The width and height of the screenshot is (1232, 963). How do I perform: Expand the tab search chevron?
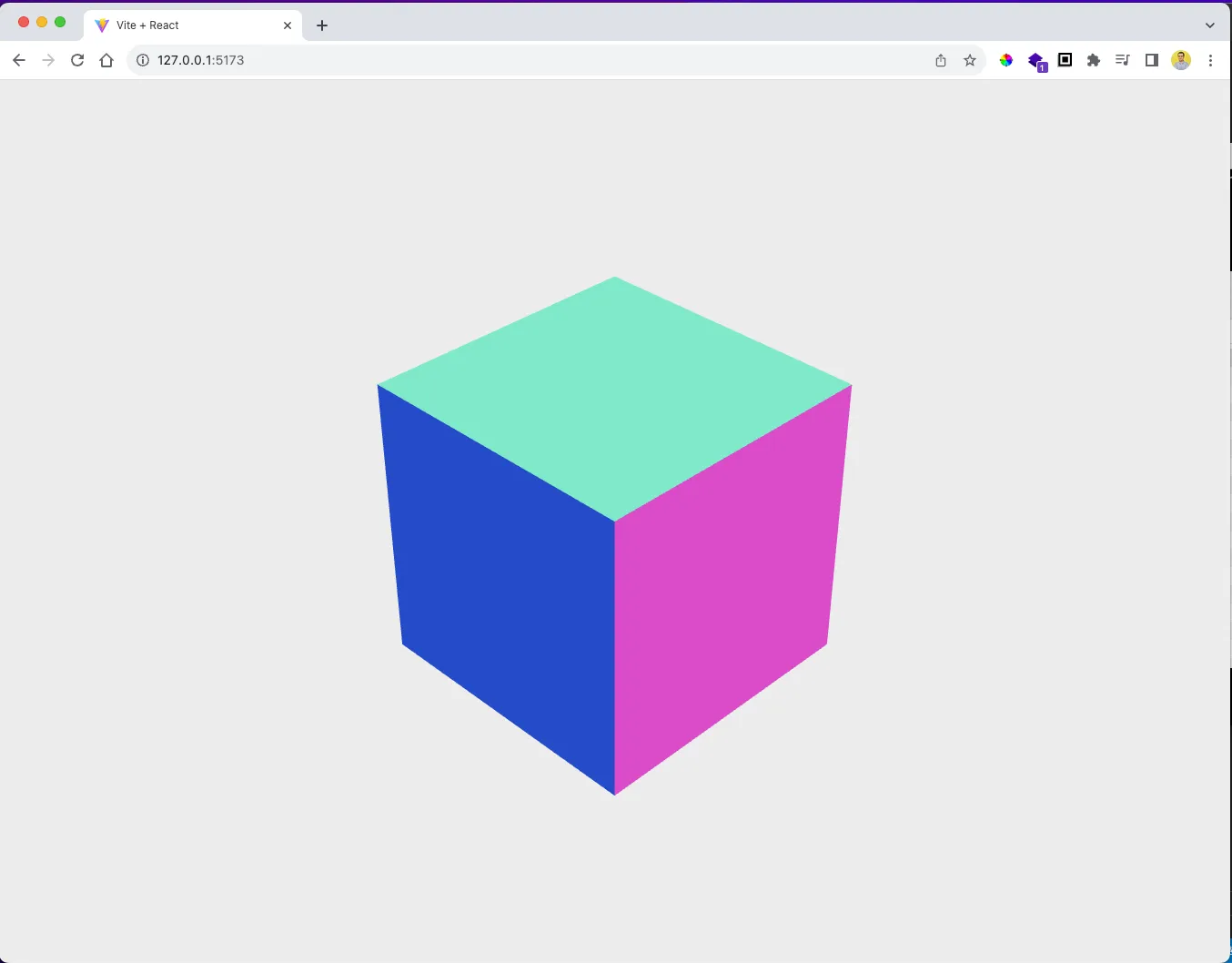(x=1210, y=25)
